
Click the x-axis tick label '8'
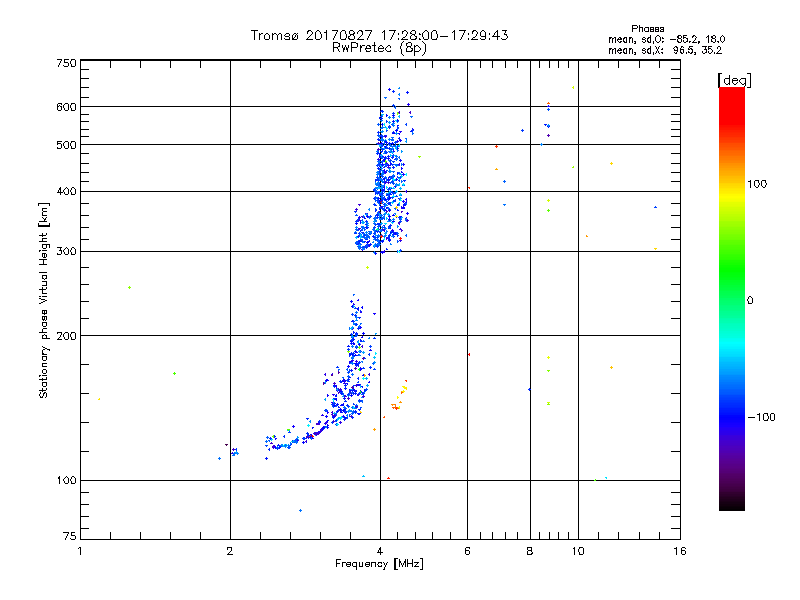(530, 551)
